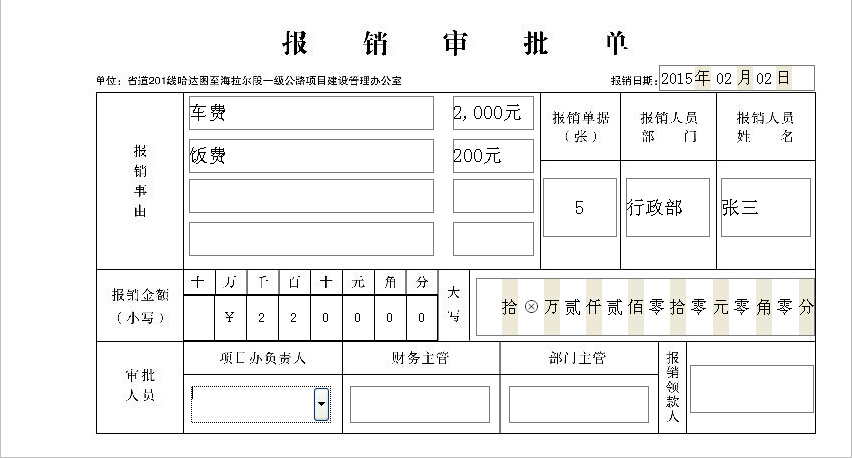Click the 车费 reimbursement reason field

point(311,113)
